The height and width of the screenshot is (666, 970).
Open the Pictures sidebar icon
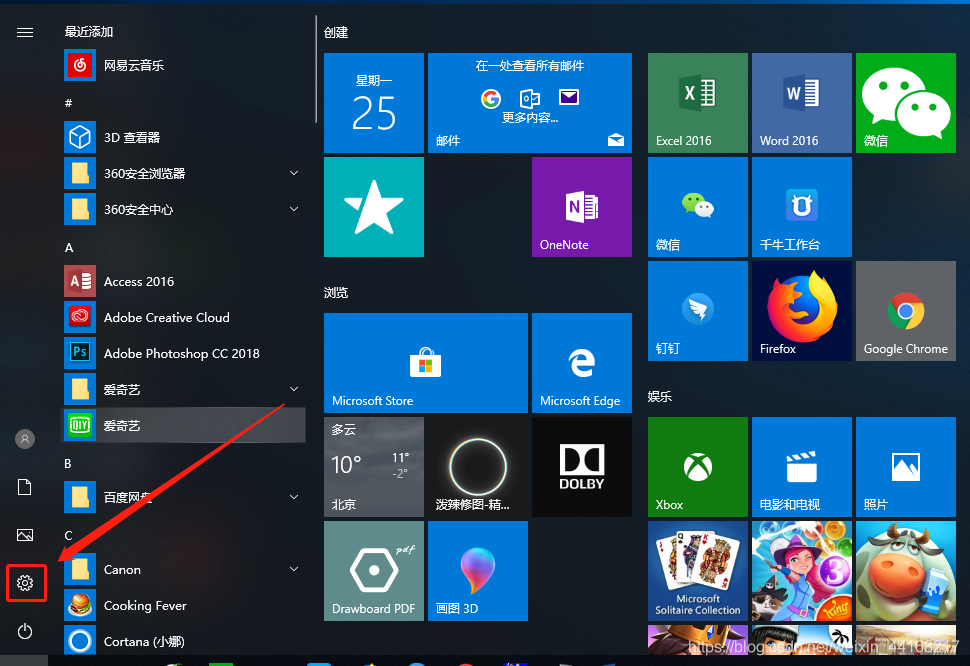[25, 535]
